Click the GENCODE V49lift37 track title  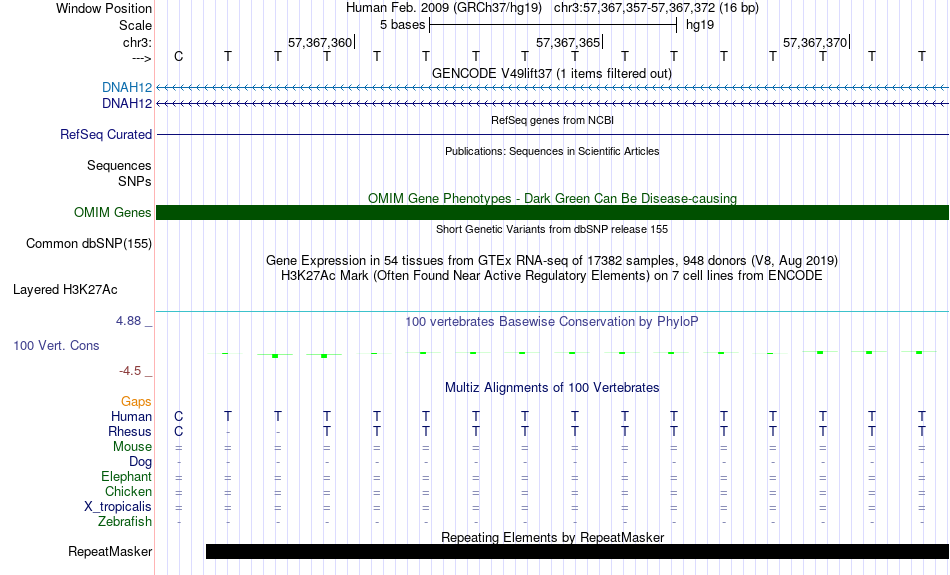(x=552, y=73)
